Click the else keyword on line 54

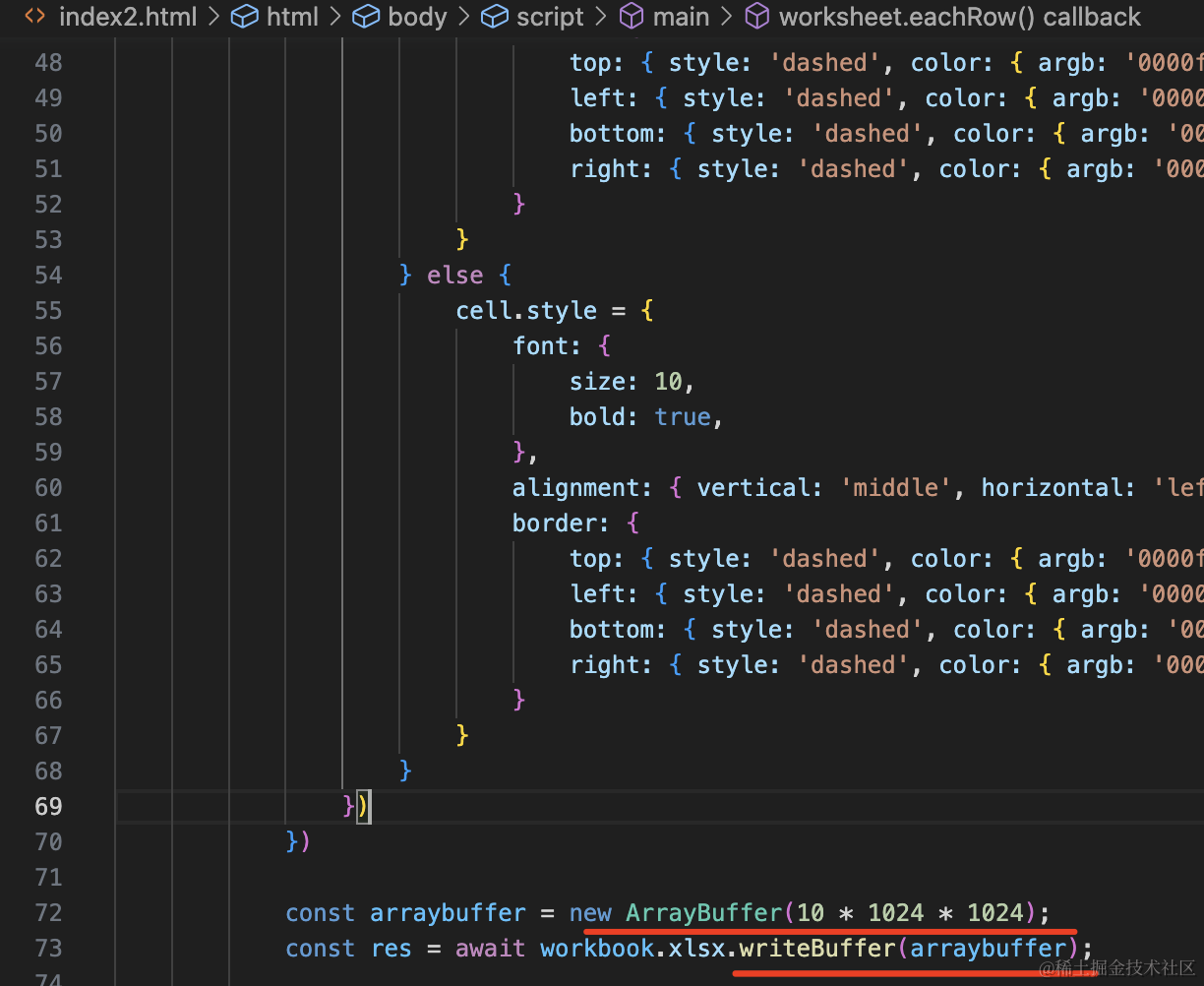tap(455, 275)
